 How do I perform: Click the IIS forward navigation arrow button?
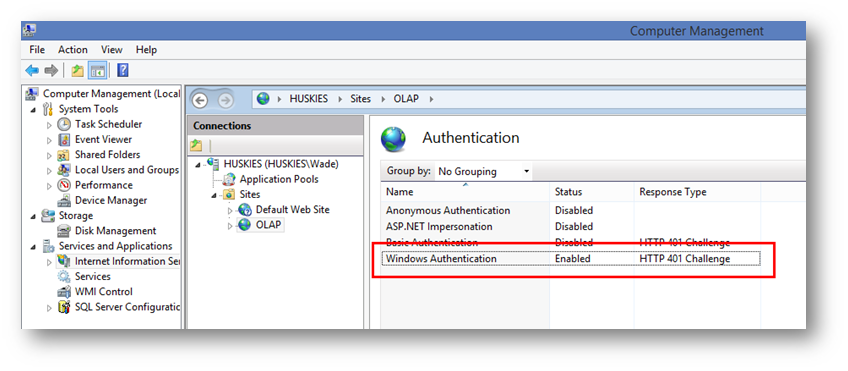click(225, 101)
